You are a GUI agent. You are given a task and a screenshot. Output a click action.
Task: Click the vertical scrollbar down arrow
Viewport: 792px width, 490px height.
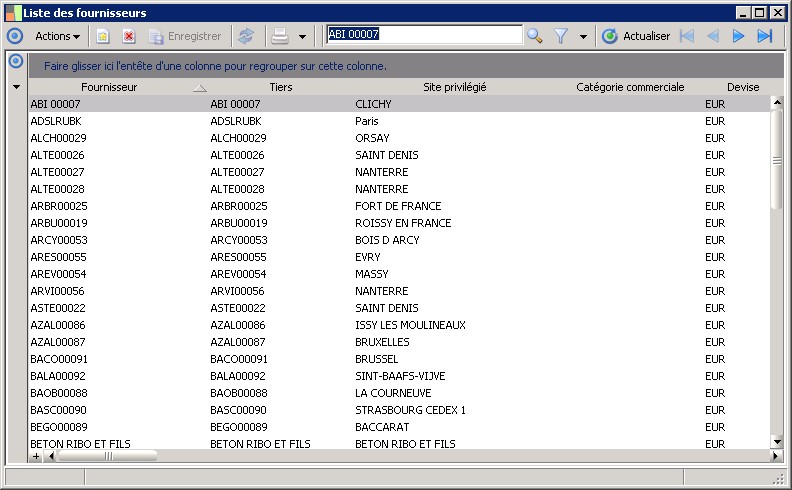tap(777, 442)
